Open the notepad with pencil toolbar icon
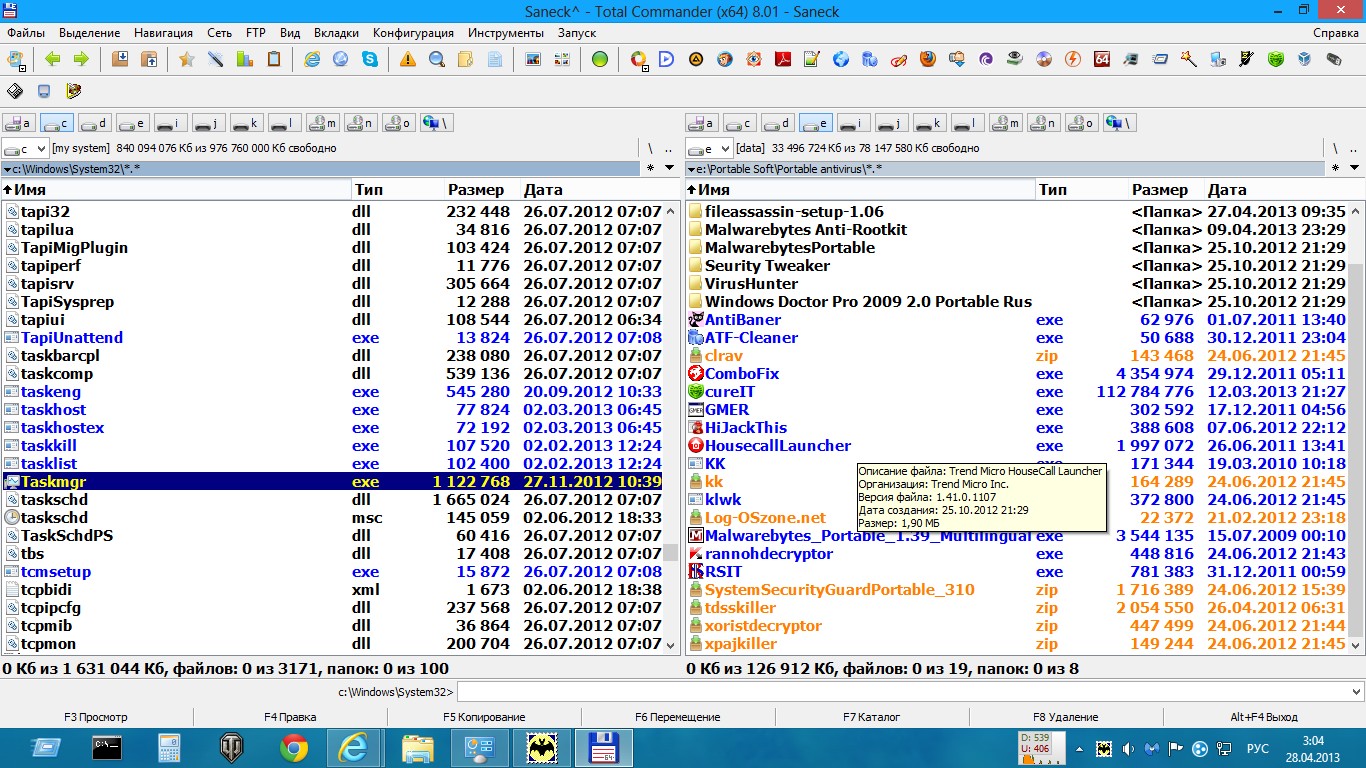Viewport: 1366px width, 768px height. click(811, 59)
